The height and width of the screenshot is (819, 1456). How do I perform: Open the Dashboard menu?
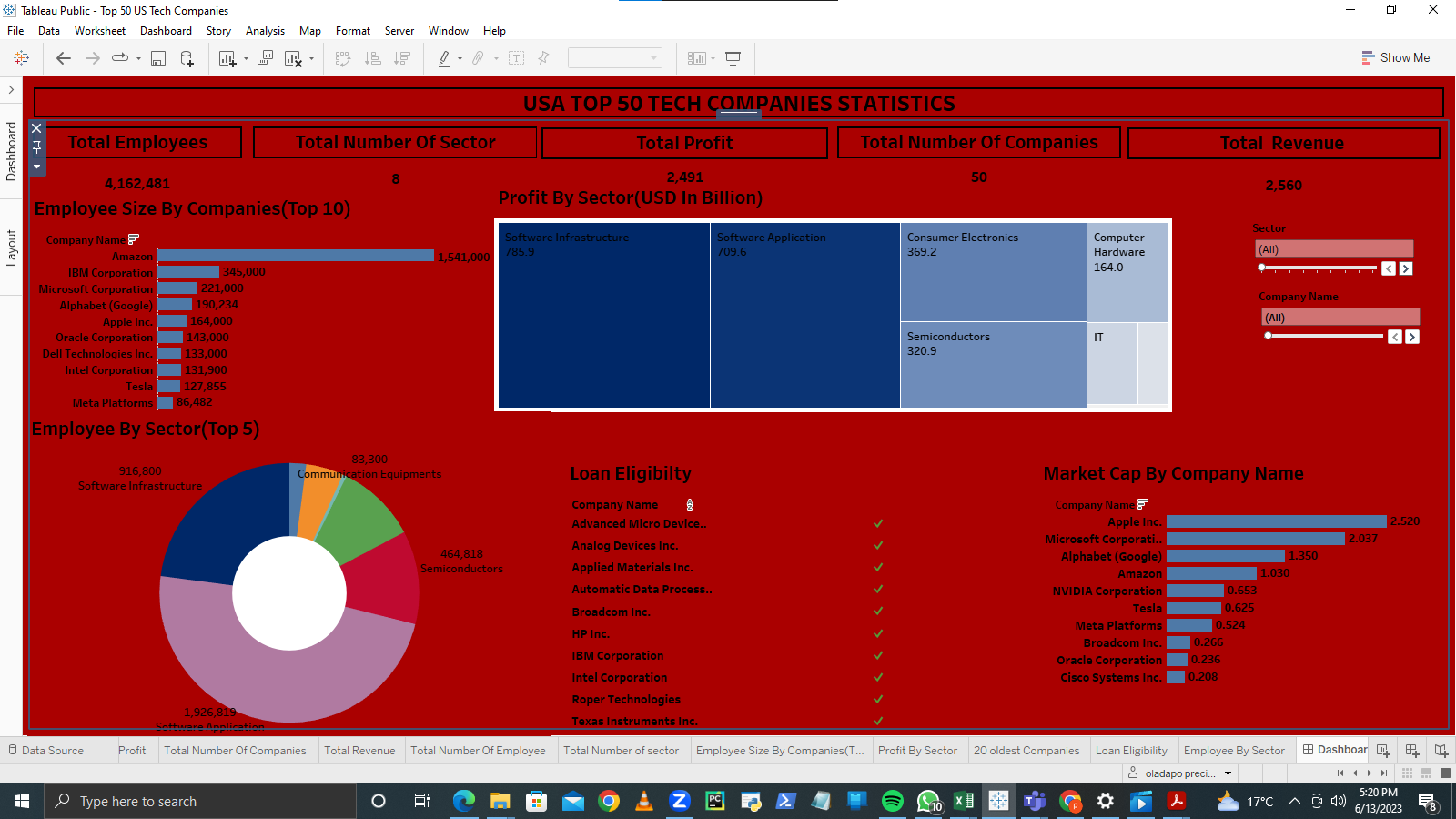tap(166, 31)
